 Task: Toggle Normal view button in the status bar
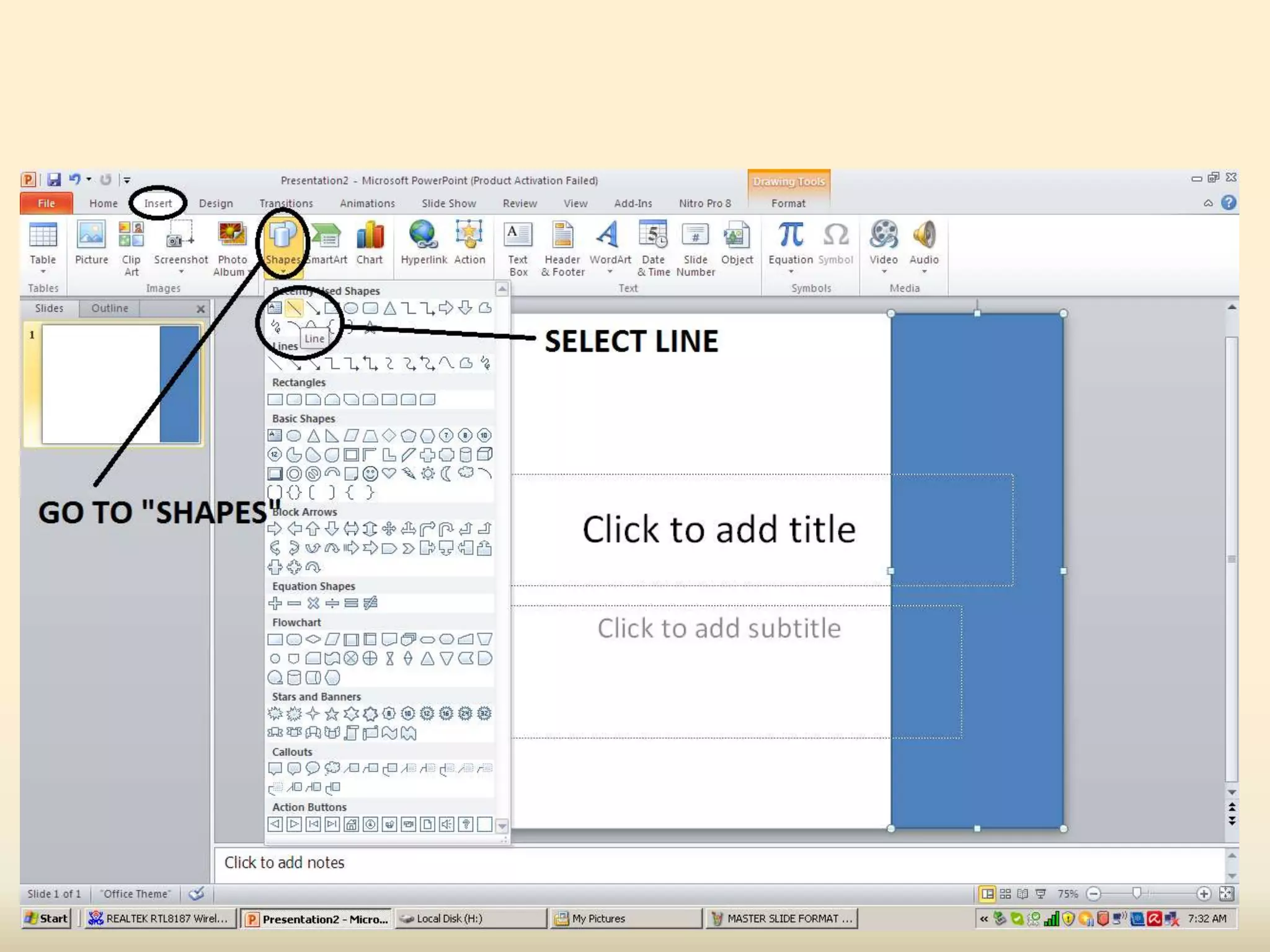tap(987, 894)
